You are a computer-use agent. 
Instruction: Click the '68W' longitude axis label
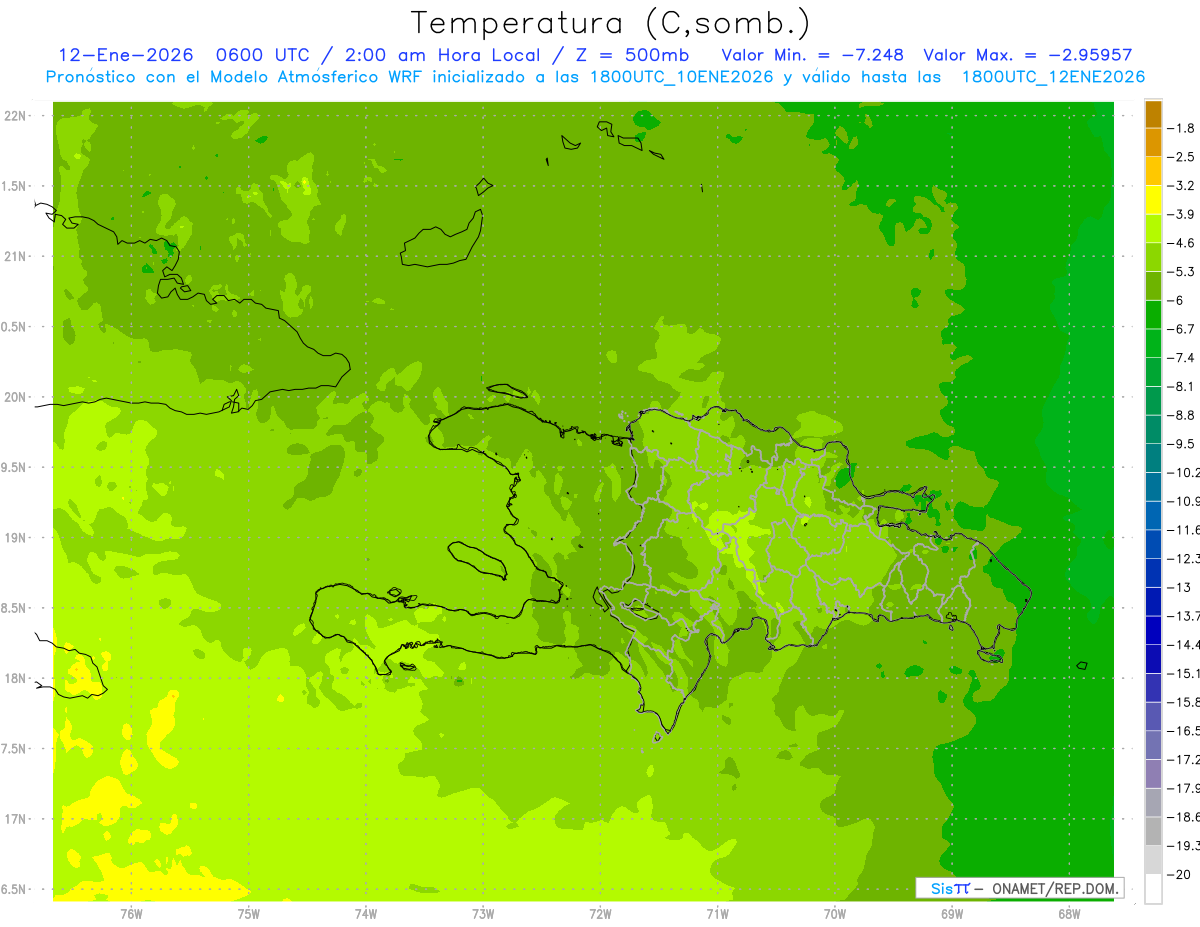(x=1069, y=913)
